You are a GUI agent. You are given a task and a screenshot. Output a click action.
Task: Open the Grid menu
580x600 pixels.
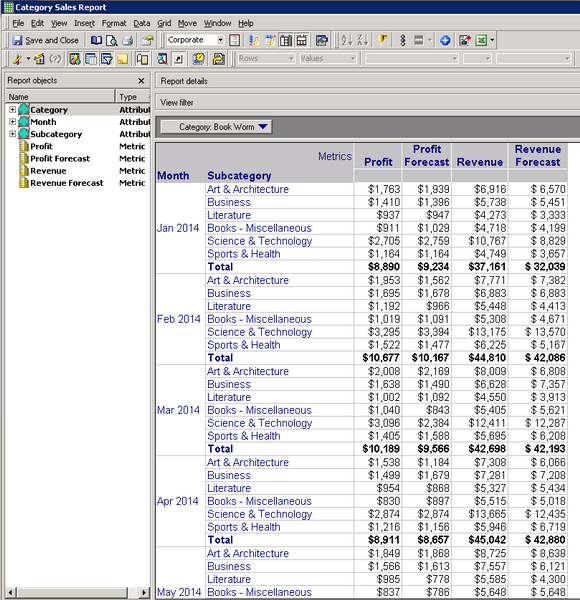coord(164,23)
